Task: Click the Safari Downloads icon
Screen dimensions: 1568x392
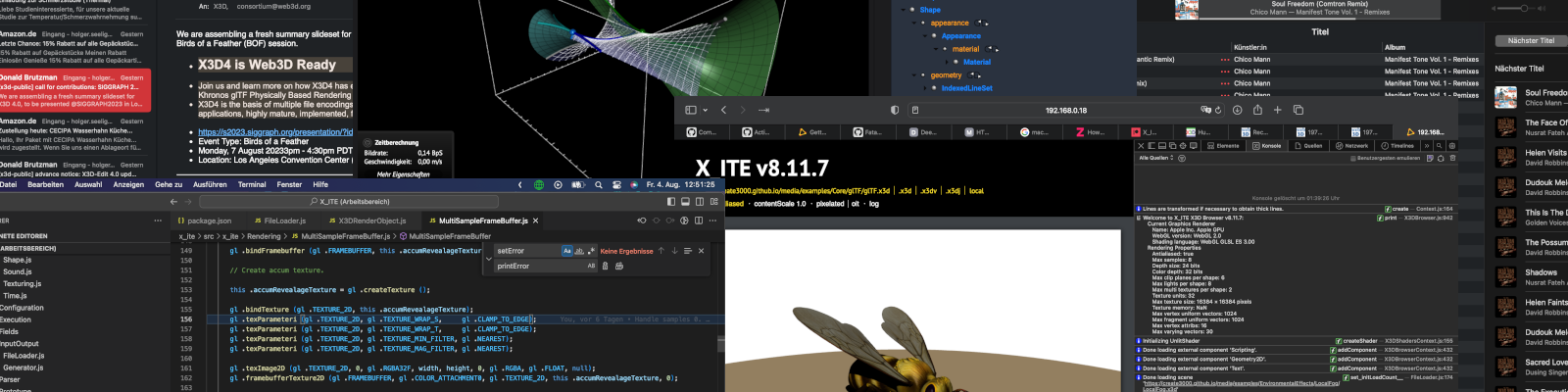Action: (x=1237, y=110)
